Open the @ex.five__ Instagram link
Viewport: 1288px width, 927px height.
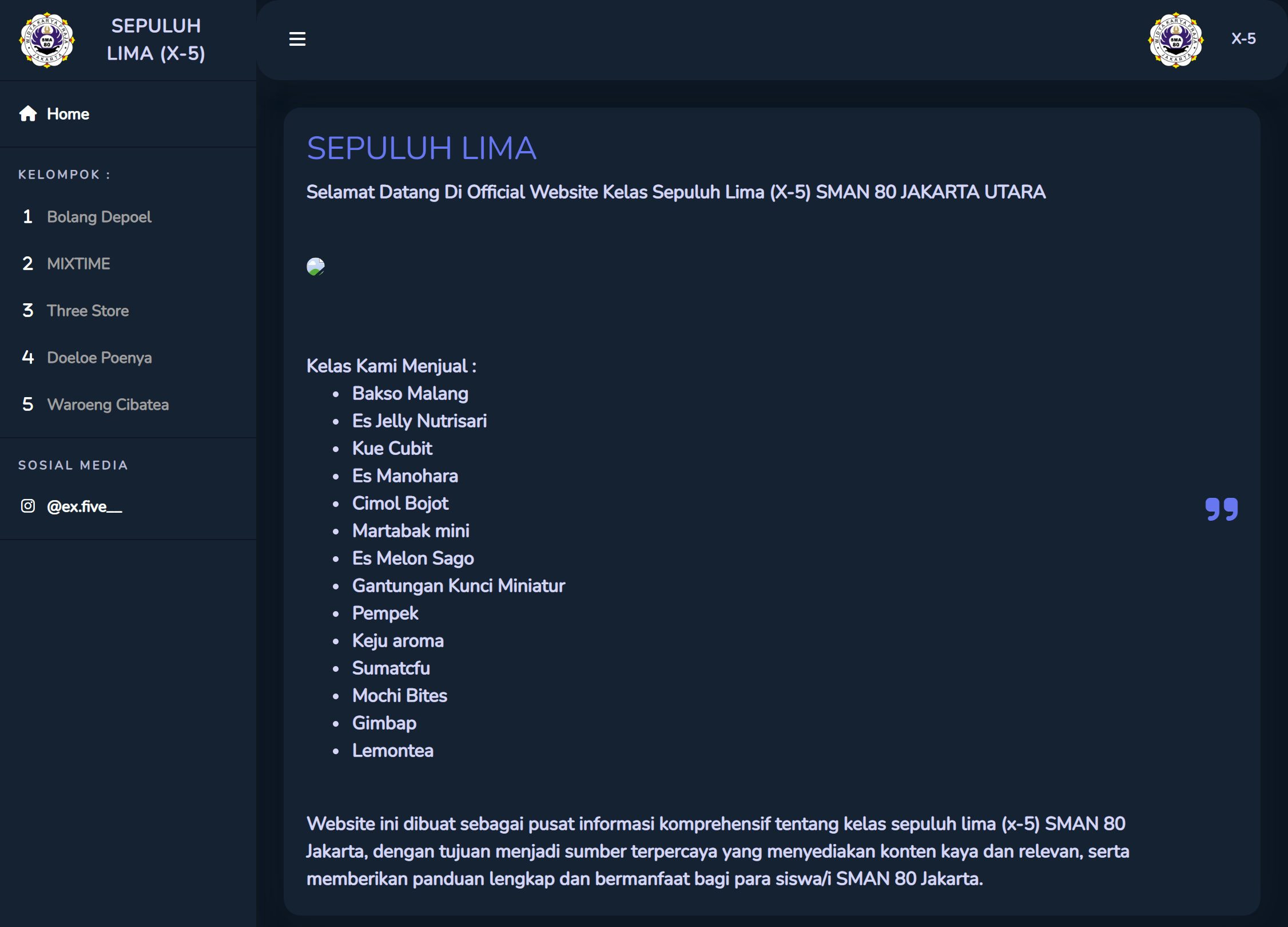(84, 506)
